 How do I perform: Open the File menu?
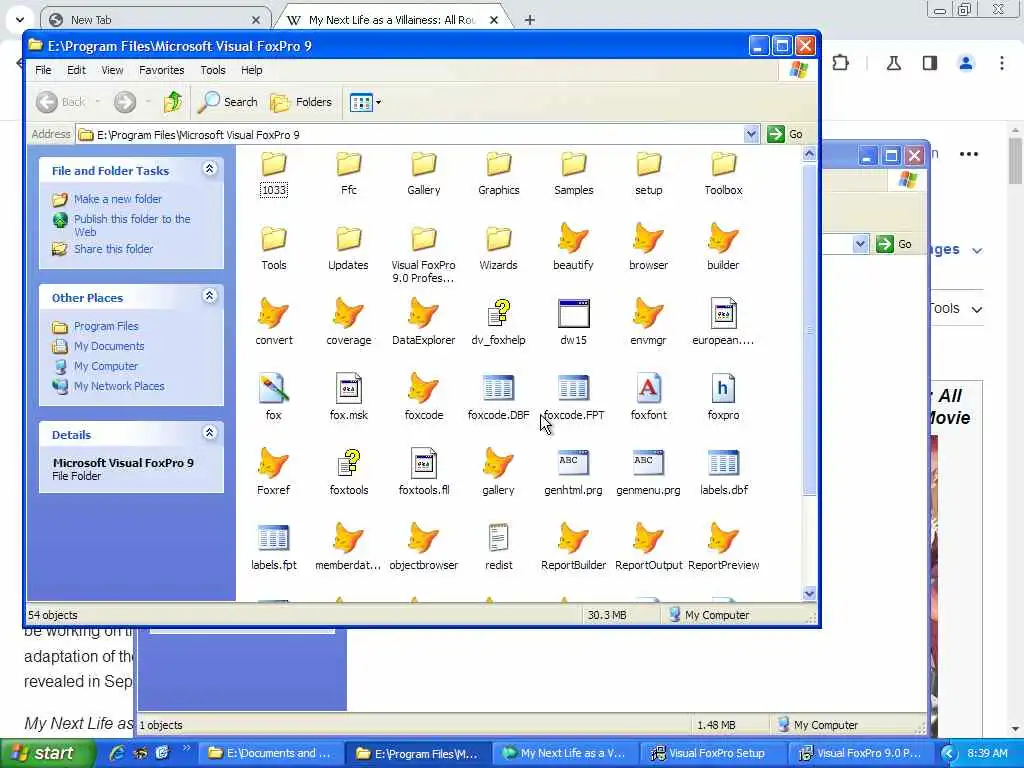click(43, 70)
